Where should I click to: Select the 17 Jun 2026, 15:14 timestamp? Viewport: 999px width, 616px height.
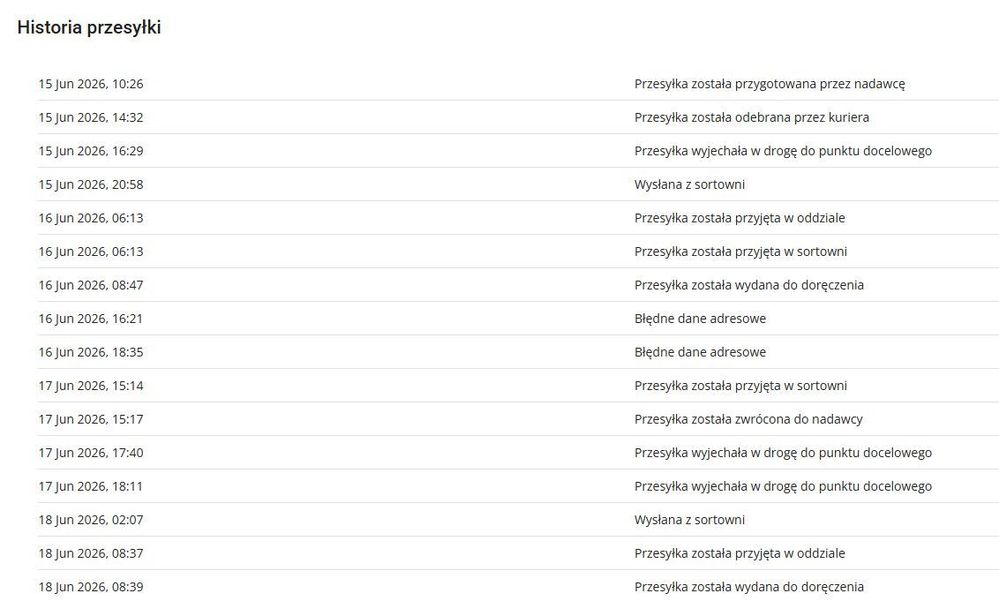click(90, 385)
